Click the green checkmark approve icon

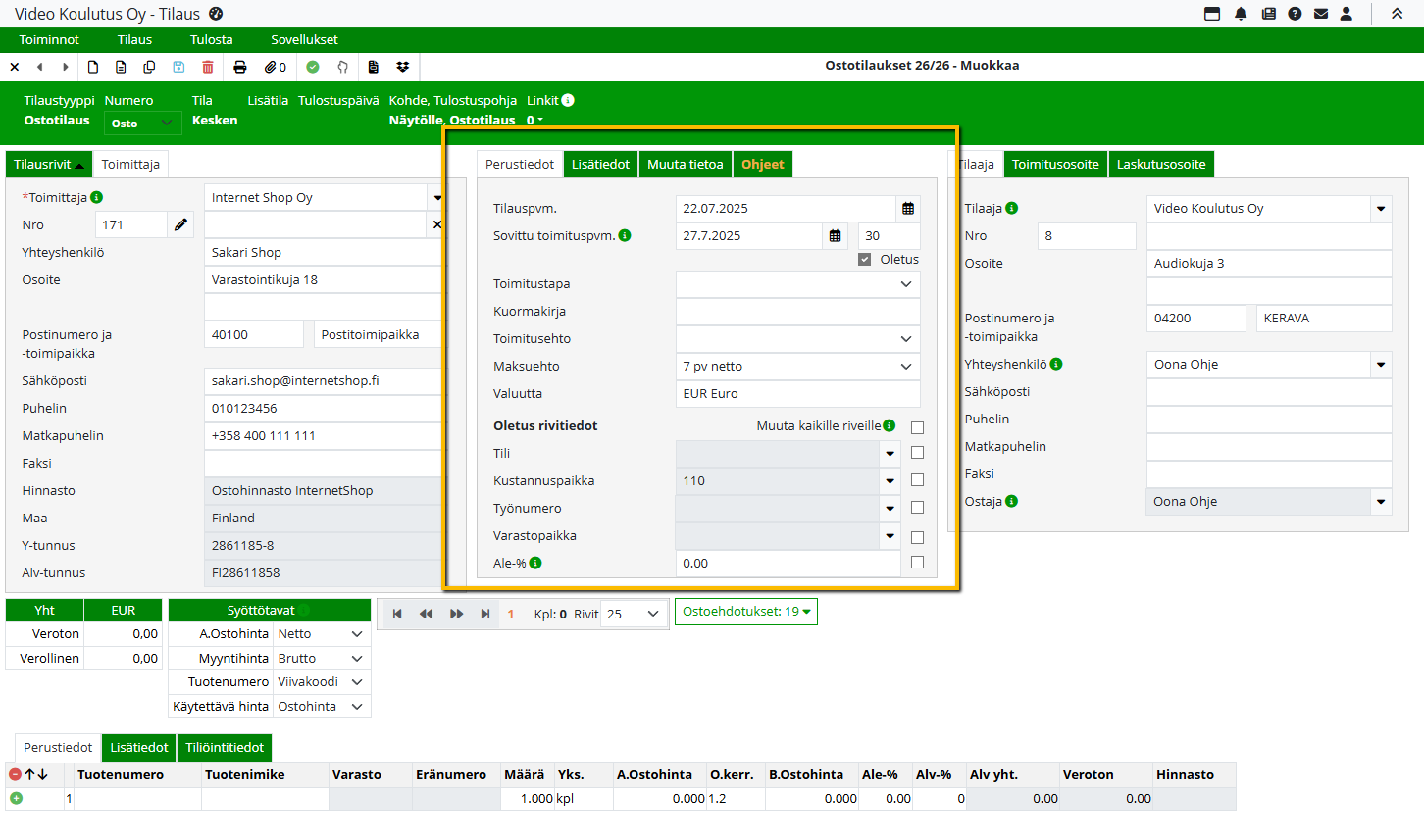click(313, 67)
